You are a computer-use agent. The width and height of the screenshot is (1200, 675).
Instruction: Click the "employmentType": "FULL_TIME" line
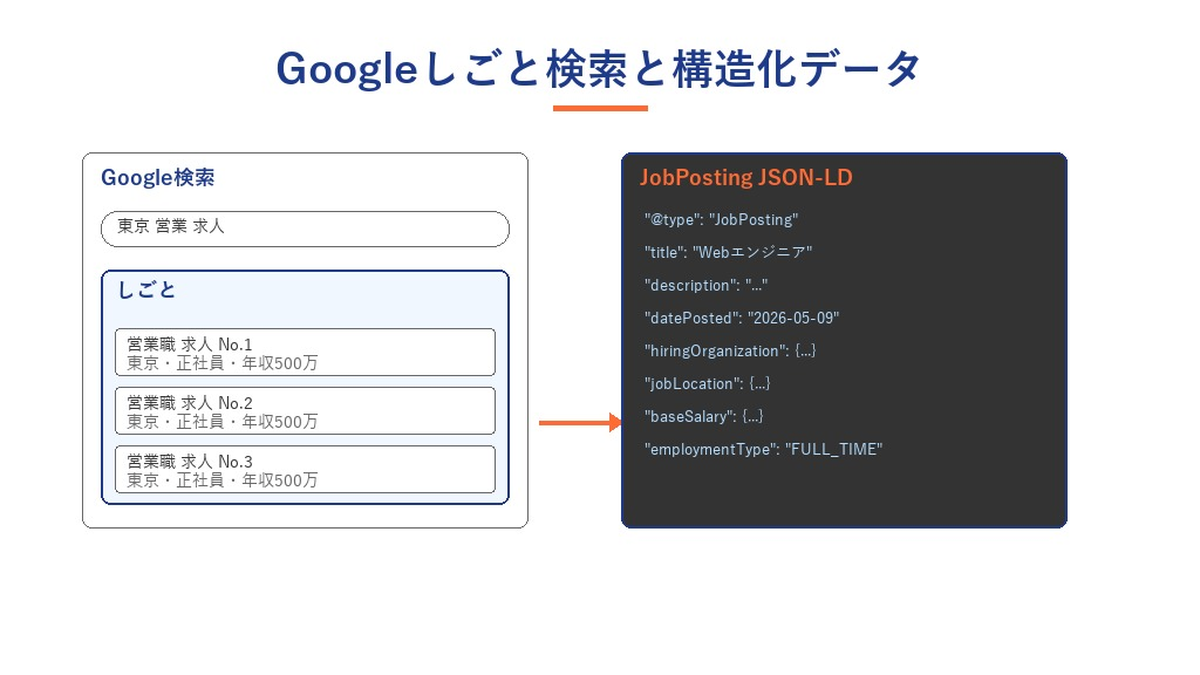pos(763,449)
